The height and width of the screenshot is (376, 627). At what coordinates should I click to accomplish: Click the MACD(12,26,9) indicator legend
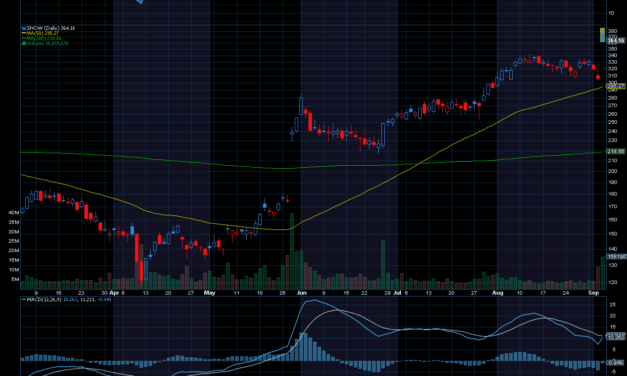point(66,299)
